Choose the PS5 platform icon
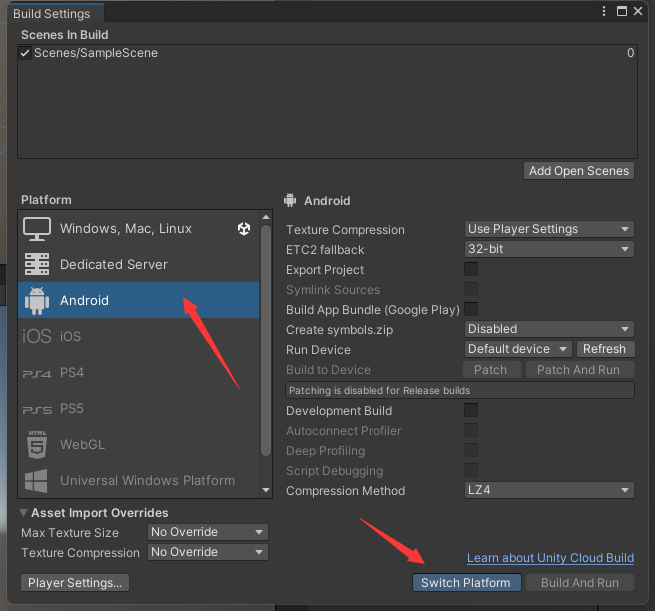Image resolution: width=655 pixels, height=611 pixels. pyautogui.click(x=37, y=409)
